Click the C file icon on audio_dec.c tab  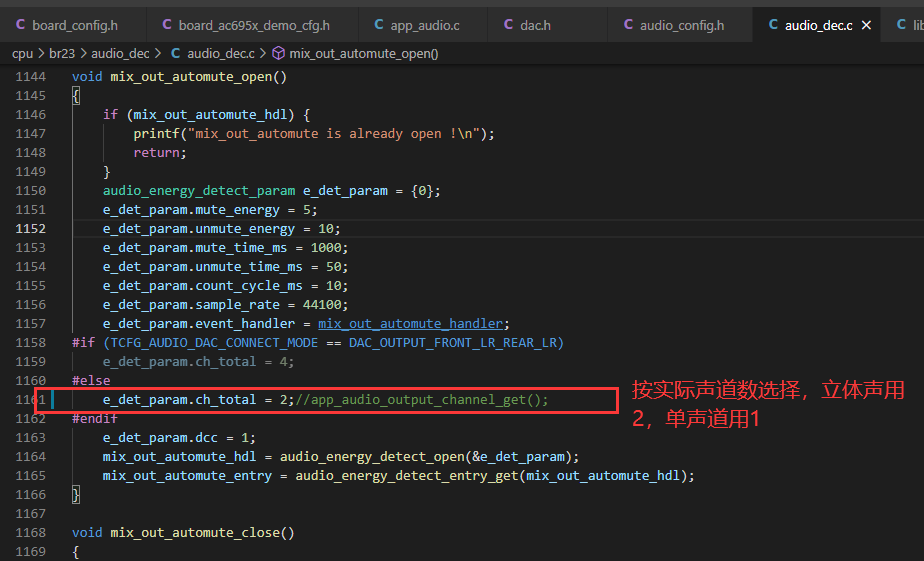tap(773, 25)
